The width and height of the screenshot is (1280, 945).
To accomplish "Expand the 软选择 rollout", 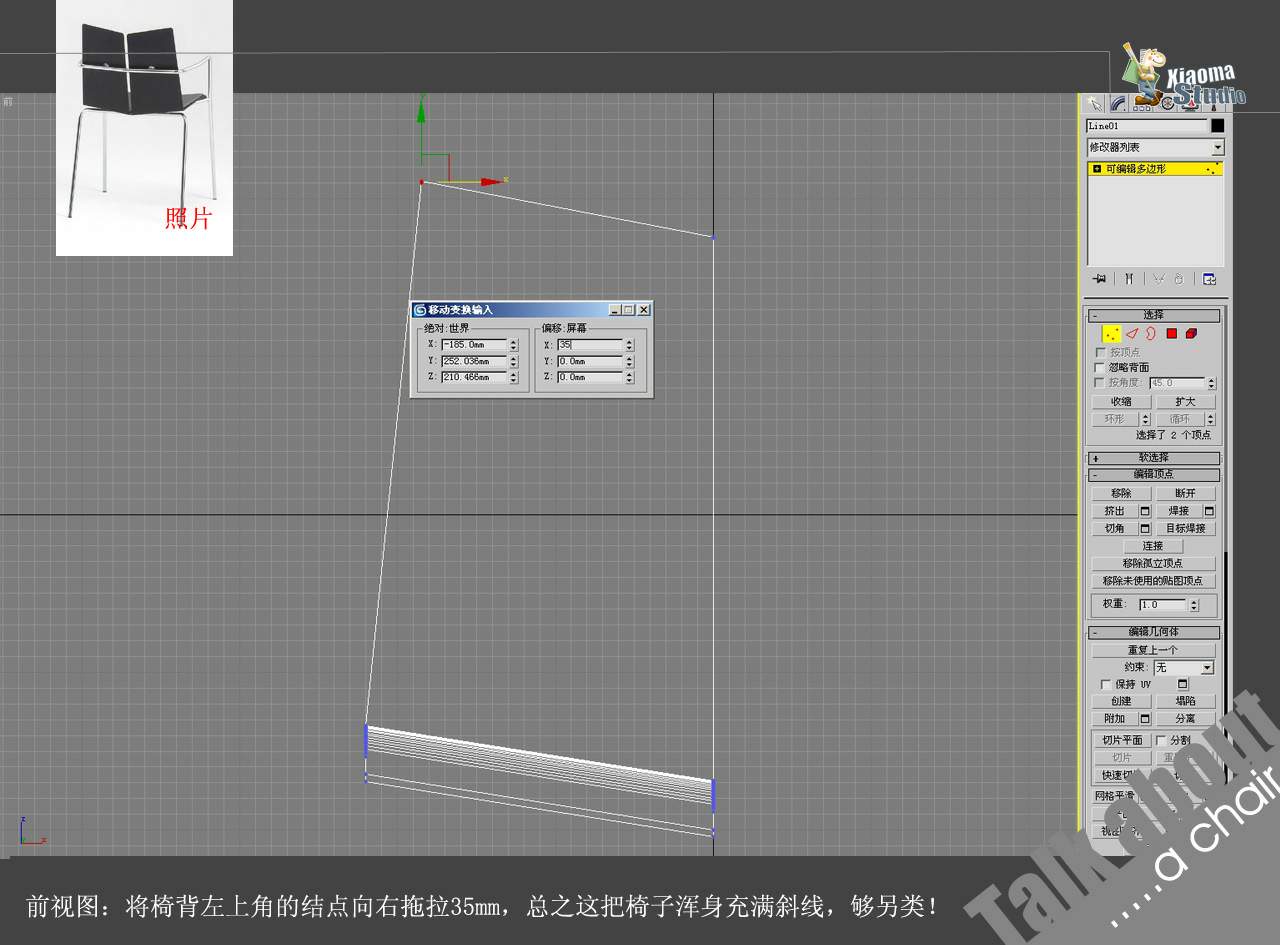I will (x=1154, y=458).
